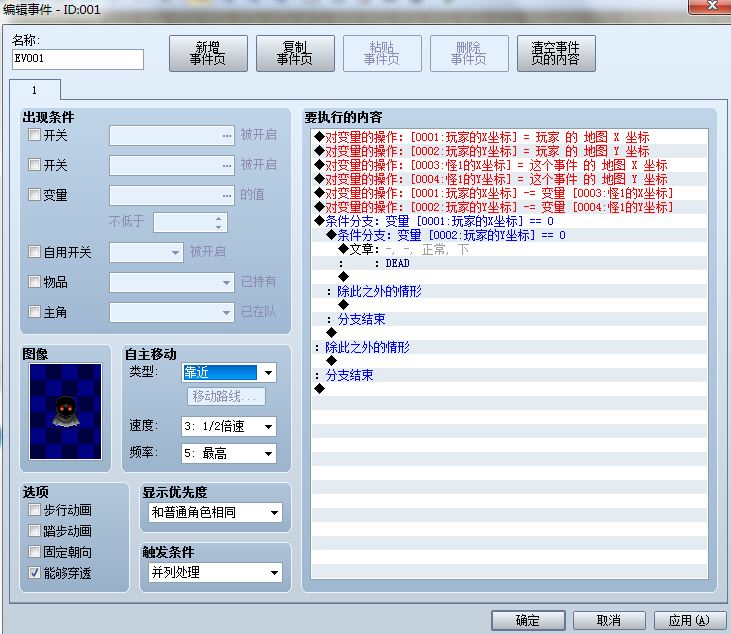Click the 复制事件页 button
Screen dimensions: 731x634
click(295, 54)
